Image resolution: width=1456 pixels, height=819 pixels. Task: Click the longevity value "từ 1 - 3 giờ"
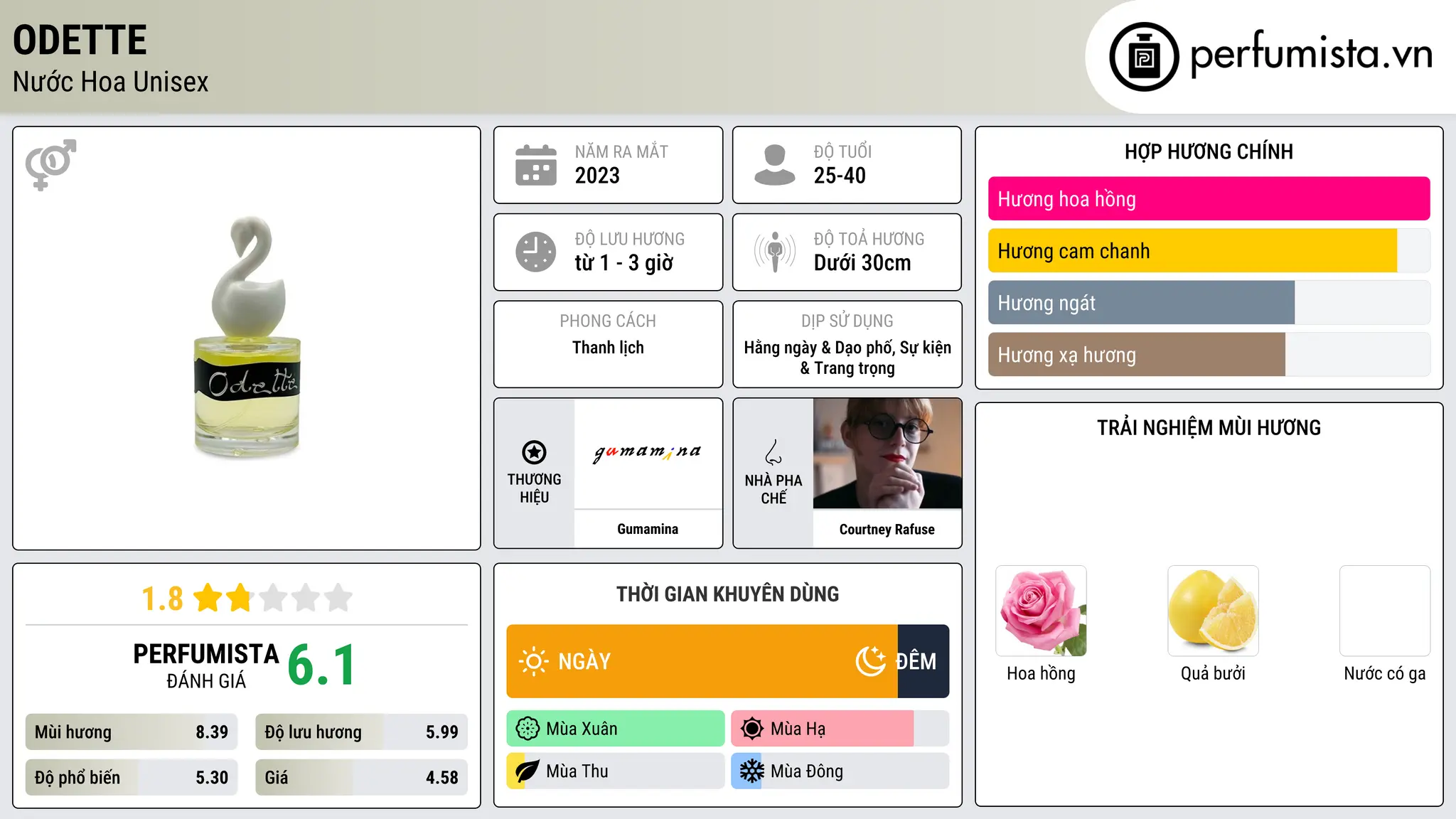point(624,263)
